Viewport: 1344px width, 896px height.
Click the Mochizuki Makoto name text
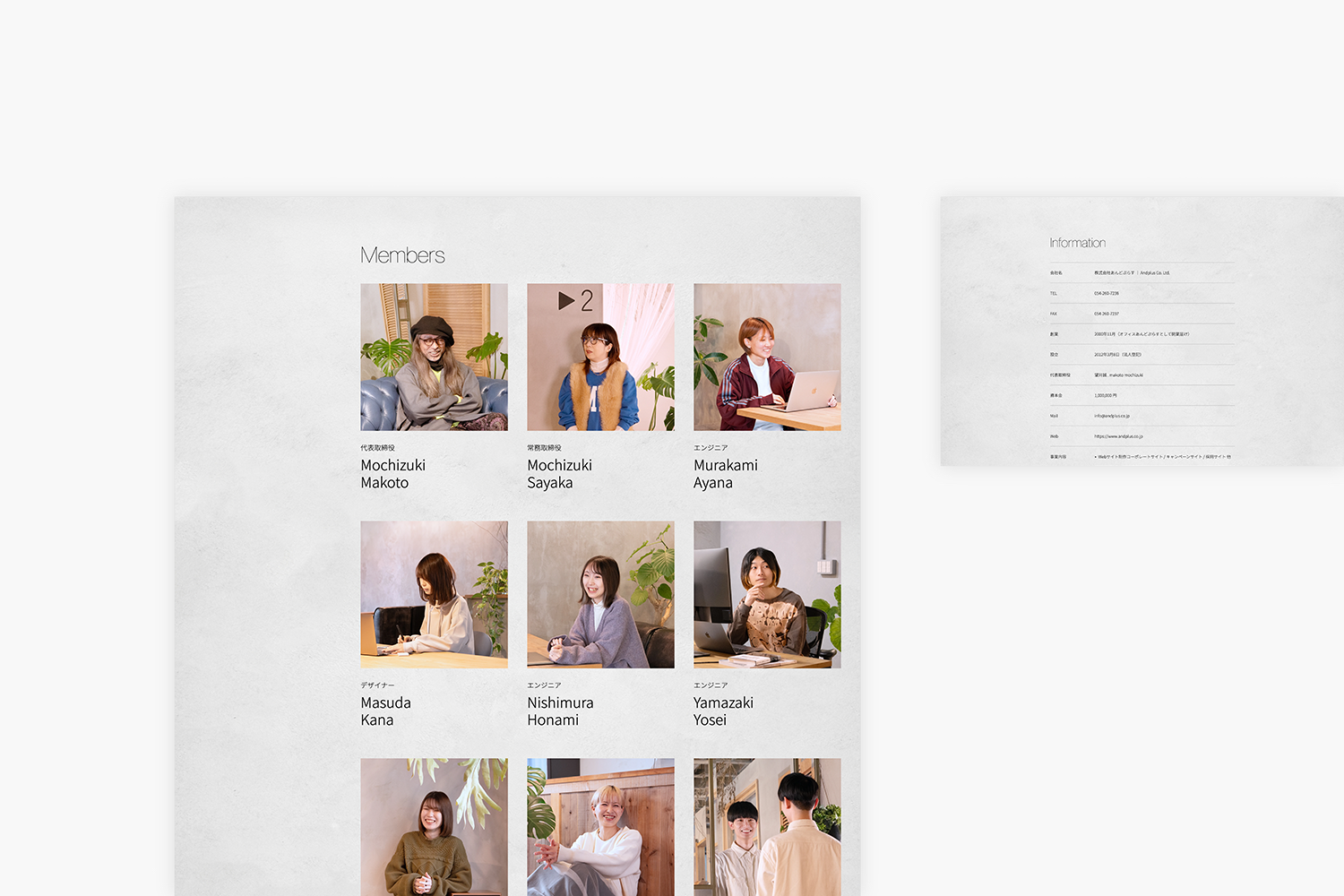392,474
